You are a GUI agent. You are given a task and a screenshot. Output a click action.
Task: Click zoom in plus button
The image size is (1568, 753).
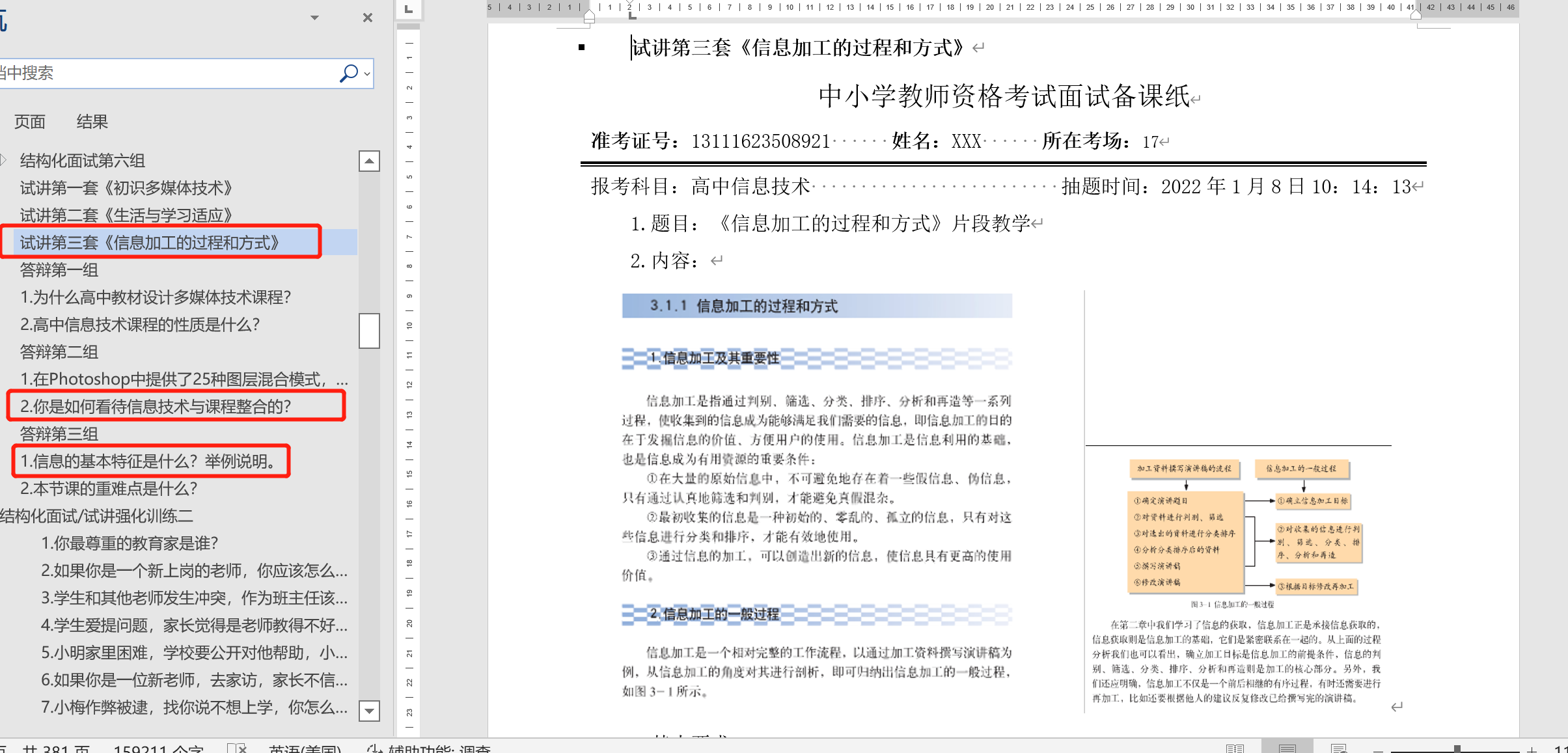click(x=1532, y=749)
